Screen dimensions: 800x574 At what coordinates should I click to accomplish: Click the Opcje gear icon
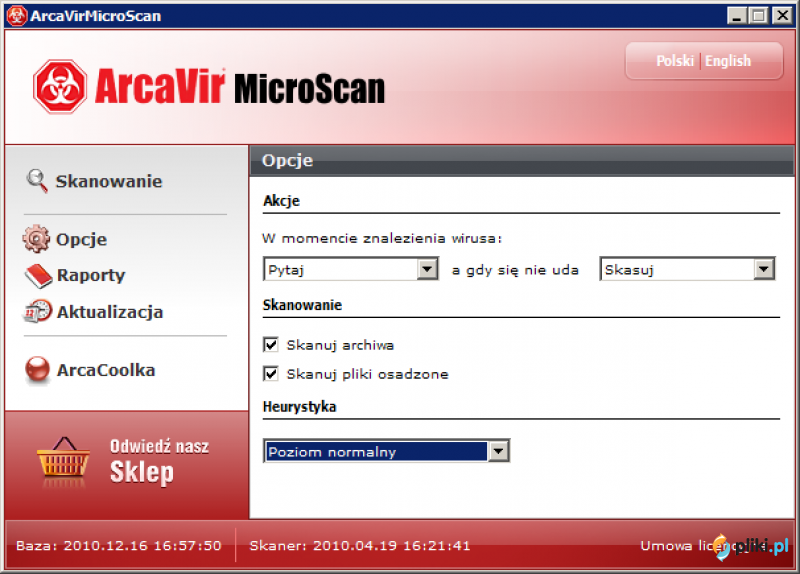coord(36,239)
